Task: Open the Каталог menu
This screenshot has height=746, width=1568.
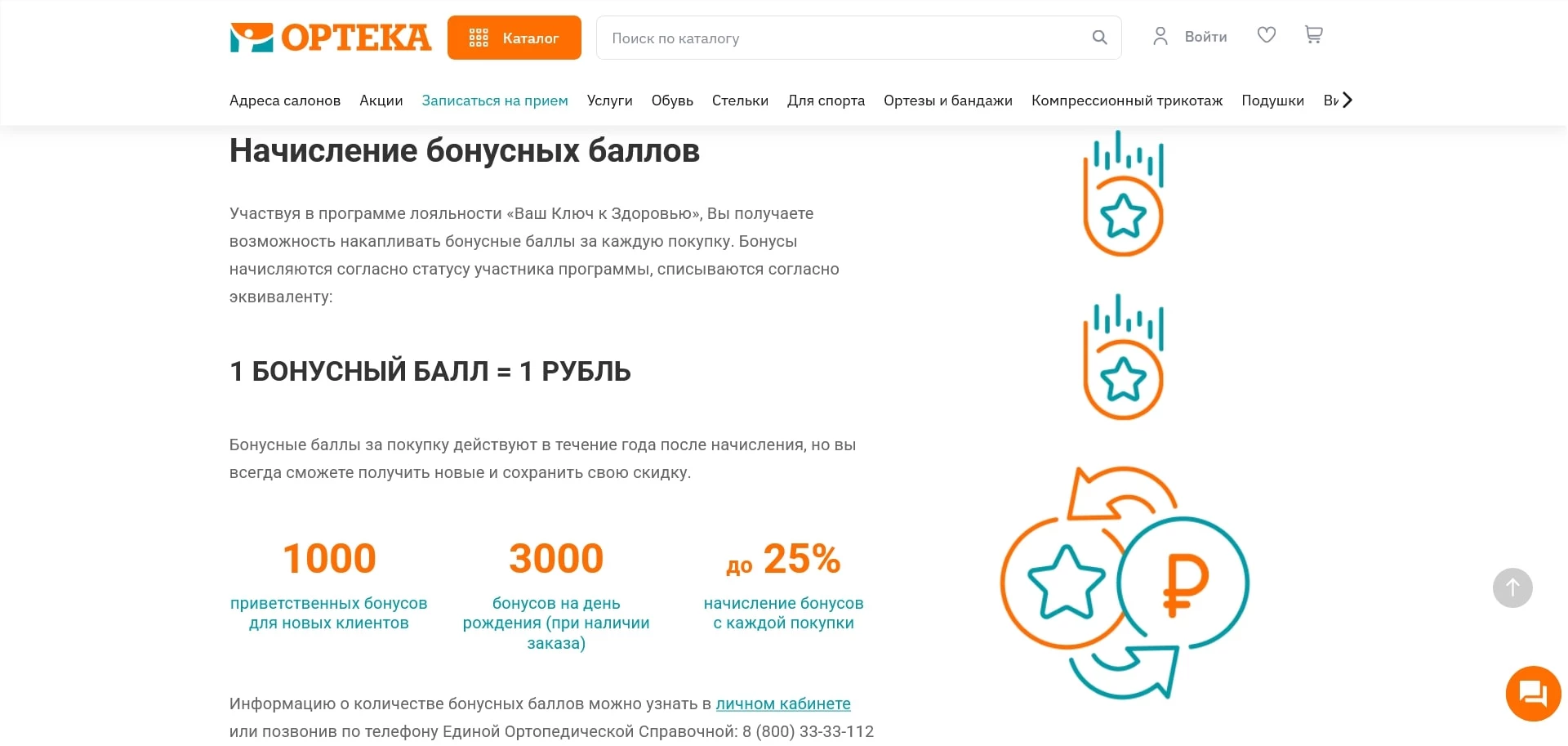Action: [514, 37]
